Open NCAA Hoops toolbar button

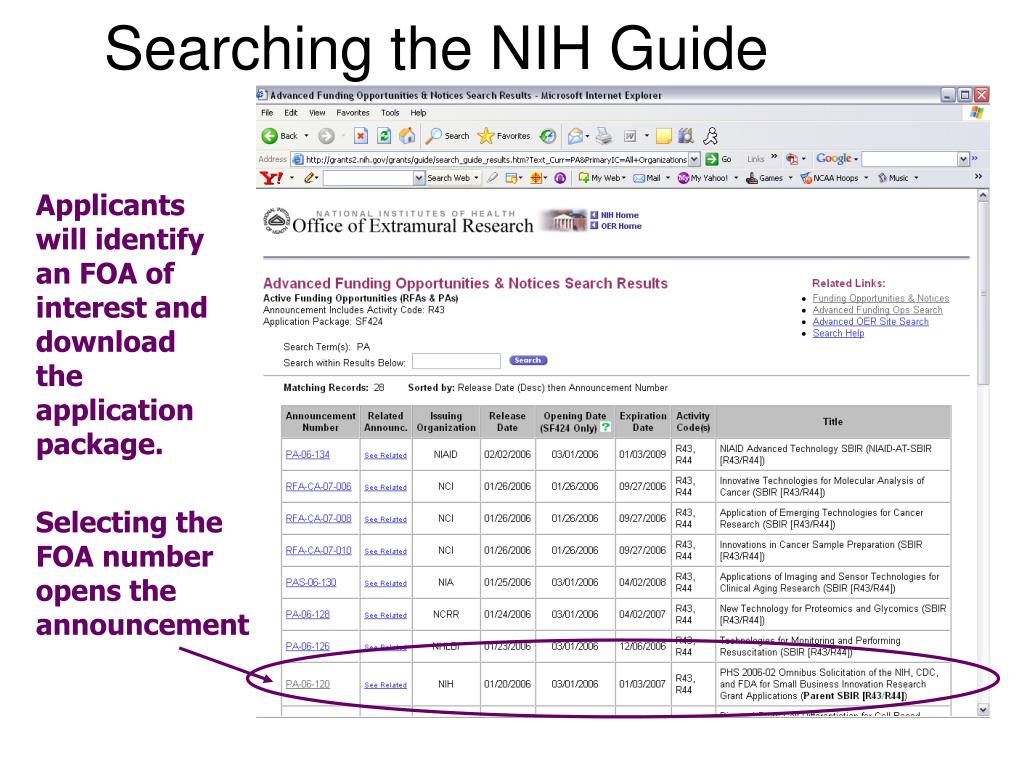[829, 178]
